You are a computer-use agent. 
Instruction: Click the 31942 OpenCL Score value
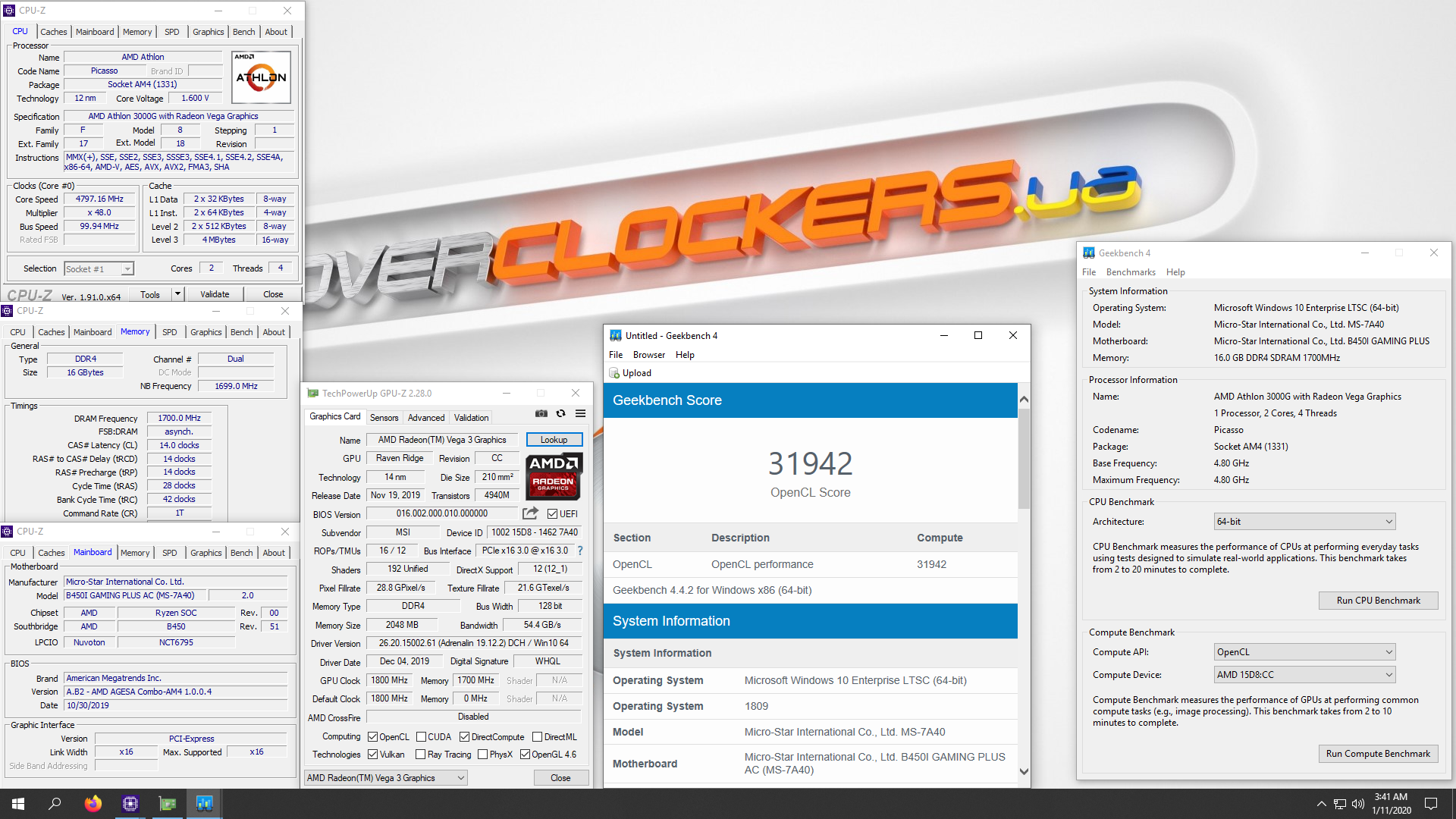pyautogui.click(x=810, y=463)
